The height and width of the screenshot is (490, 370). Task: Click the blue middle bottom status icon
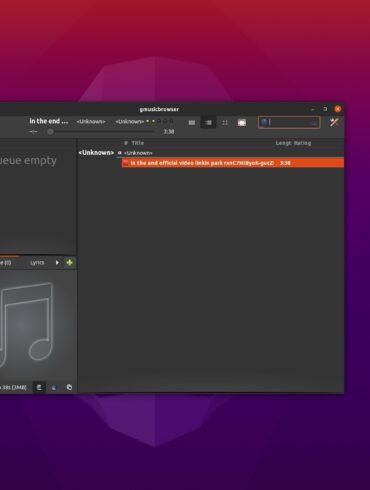click(x=54, y=387)
